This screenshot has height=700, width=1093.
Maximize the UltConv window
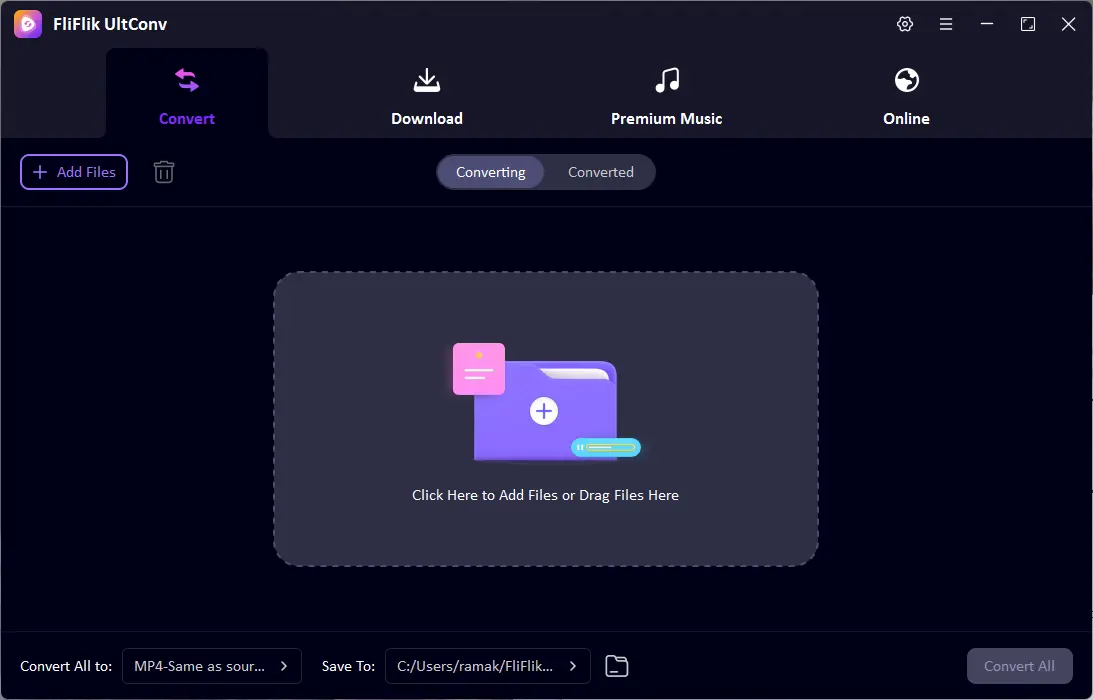click(1028, 24)
